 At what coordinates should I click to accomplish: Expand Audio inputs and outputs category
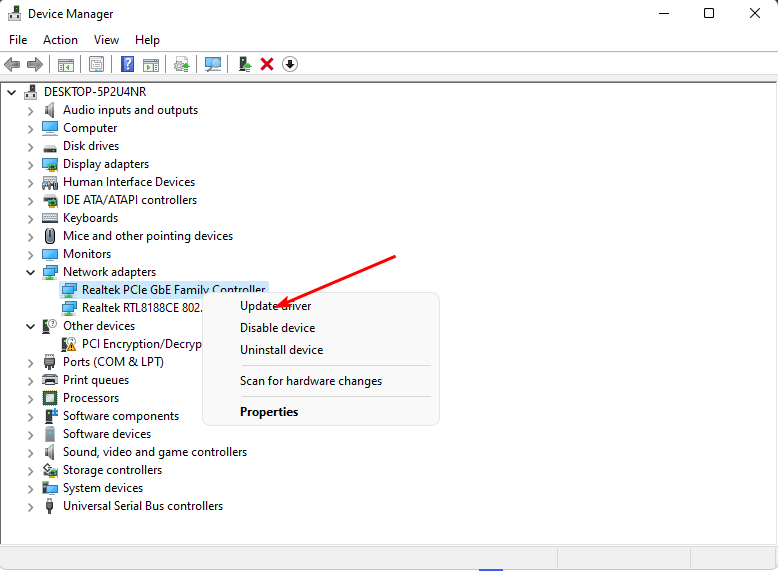[31, 111]
